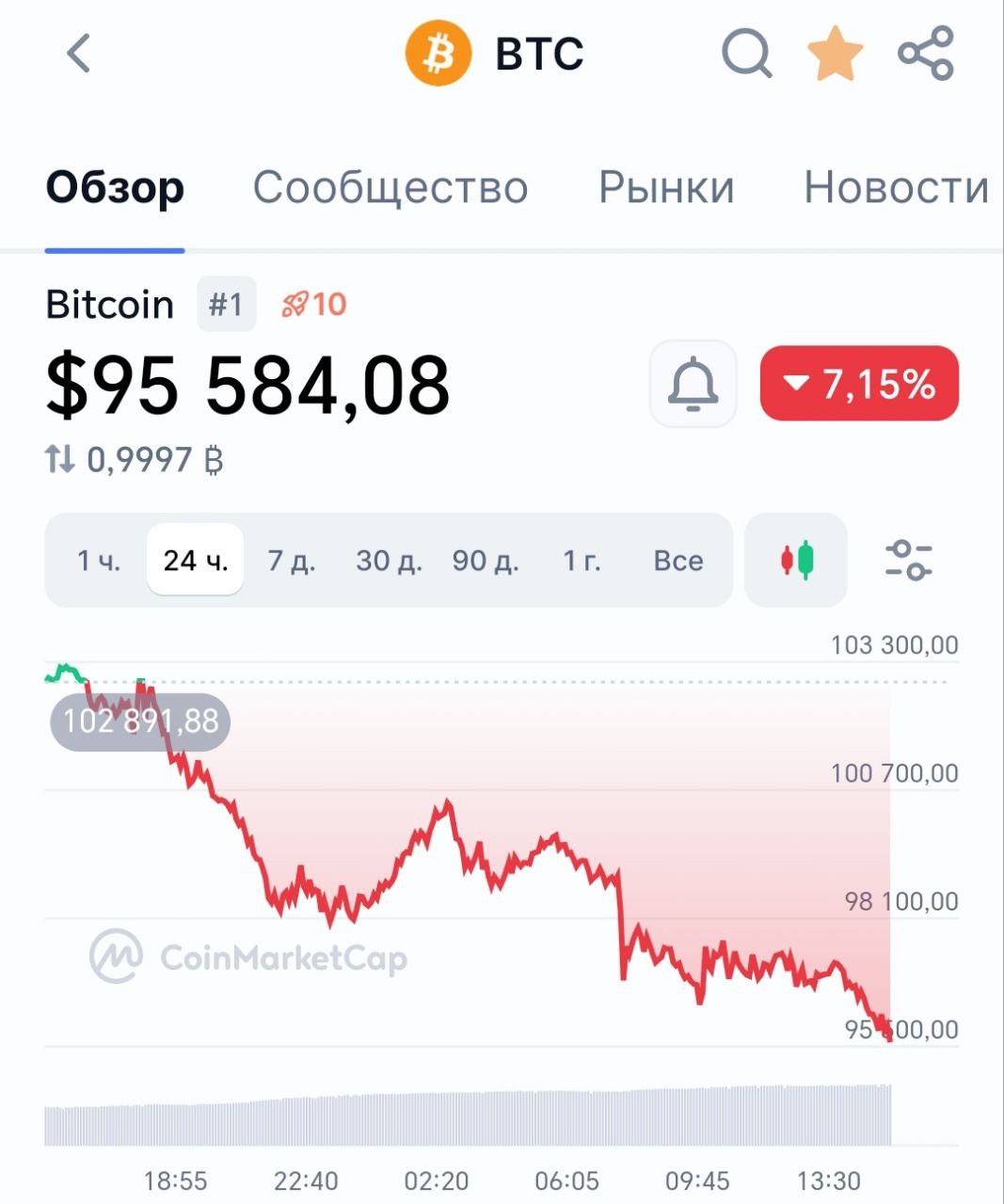This screenshot has width=1004, height=1204.
Task: Tap the share icon
Action: pyautogui.click(x=926, y=53)
